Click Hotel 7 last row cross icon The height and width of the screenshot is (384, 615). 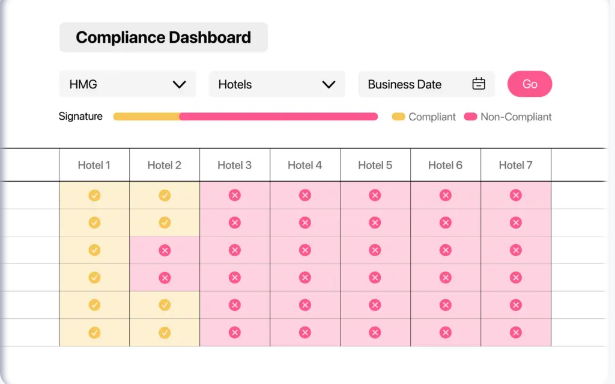(516, 333)
